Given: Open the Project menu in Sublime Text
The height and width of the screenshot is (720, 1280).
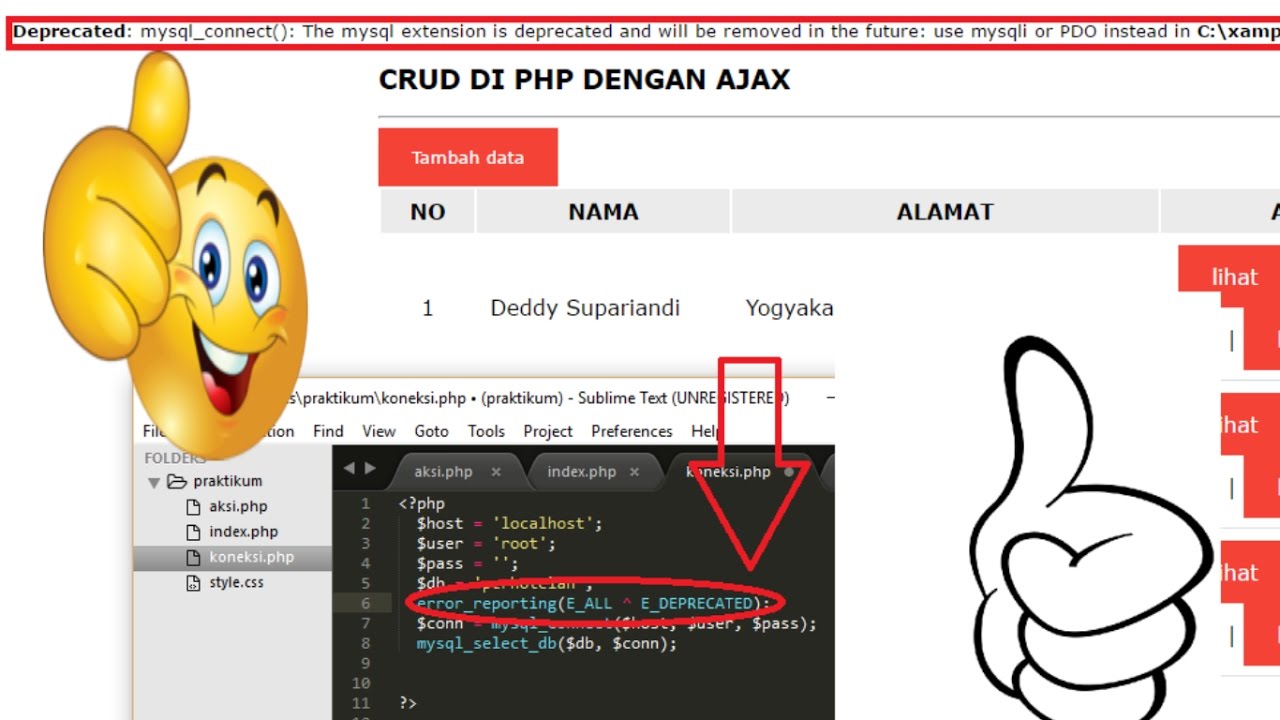Looking at the screenshot, I should pos(548,431).
